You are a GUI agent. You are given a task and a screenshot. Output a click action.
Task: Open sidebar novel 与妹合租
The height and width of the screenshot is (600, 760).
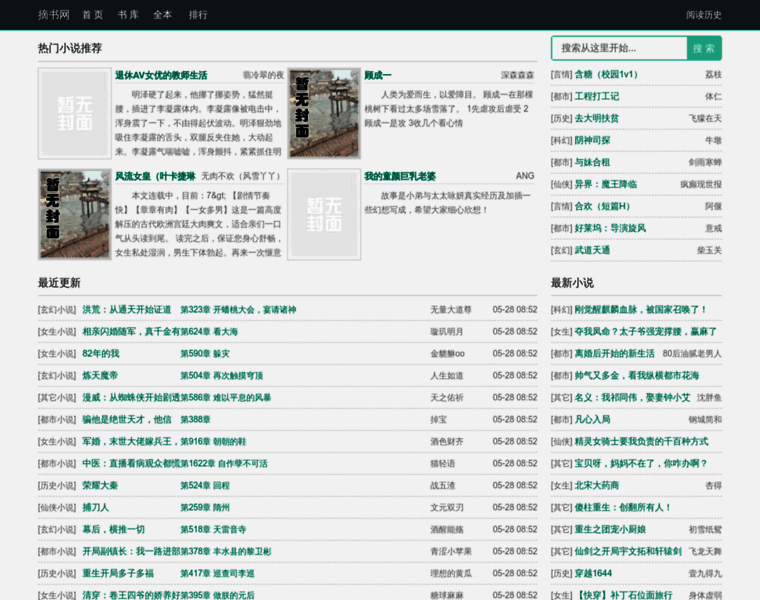coord(592,162)
